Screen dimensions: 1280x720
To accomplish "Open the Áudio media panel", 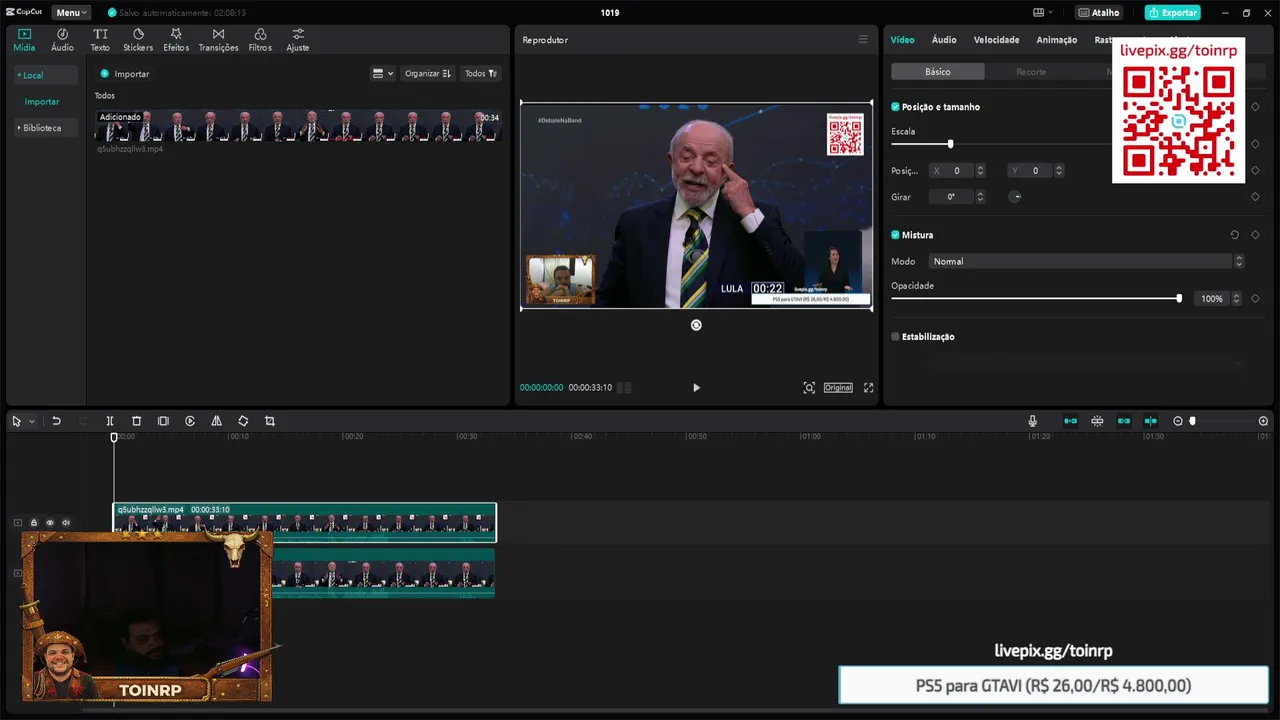I will (x=62, y=40).
